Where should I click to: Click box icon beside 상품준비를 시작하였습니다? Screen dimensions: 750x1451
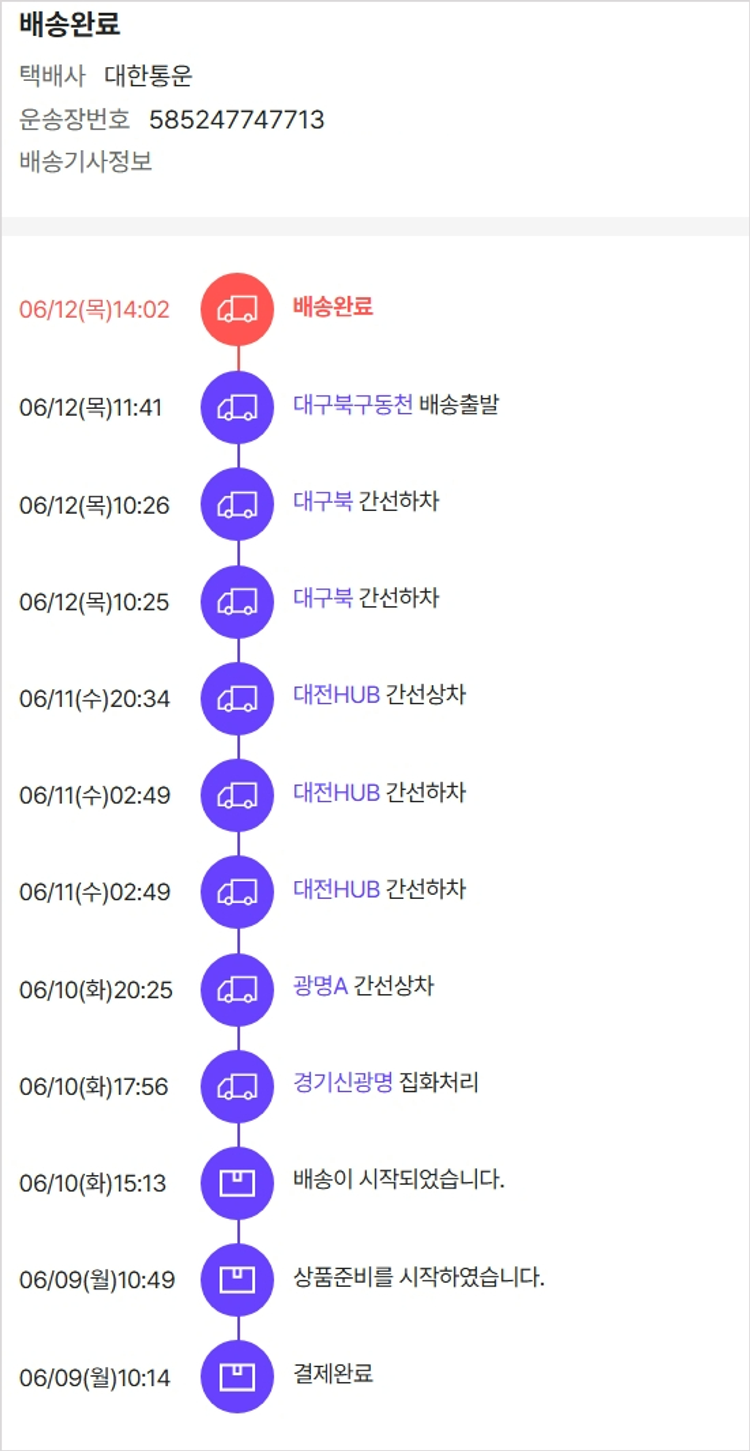tap(237, 1280)
